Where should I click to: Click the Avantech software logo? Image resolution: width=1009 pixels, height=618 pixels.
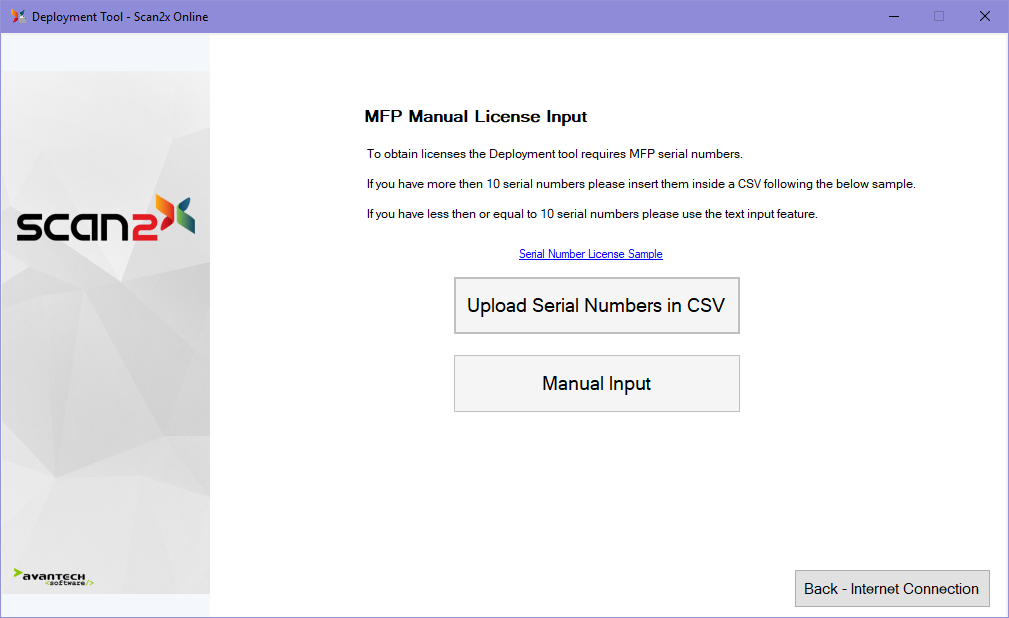pyautogui.click(x=54, y=577)
